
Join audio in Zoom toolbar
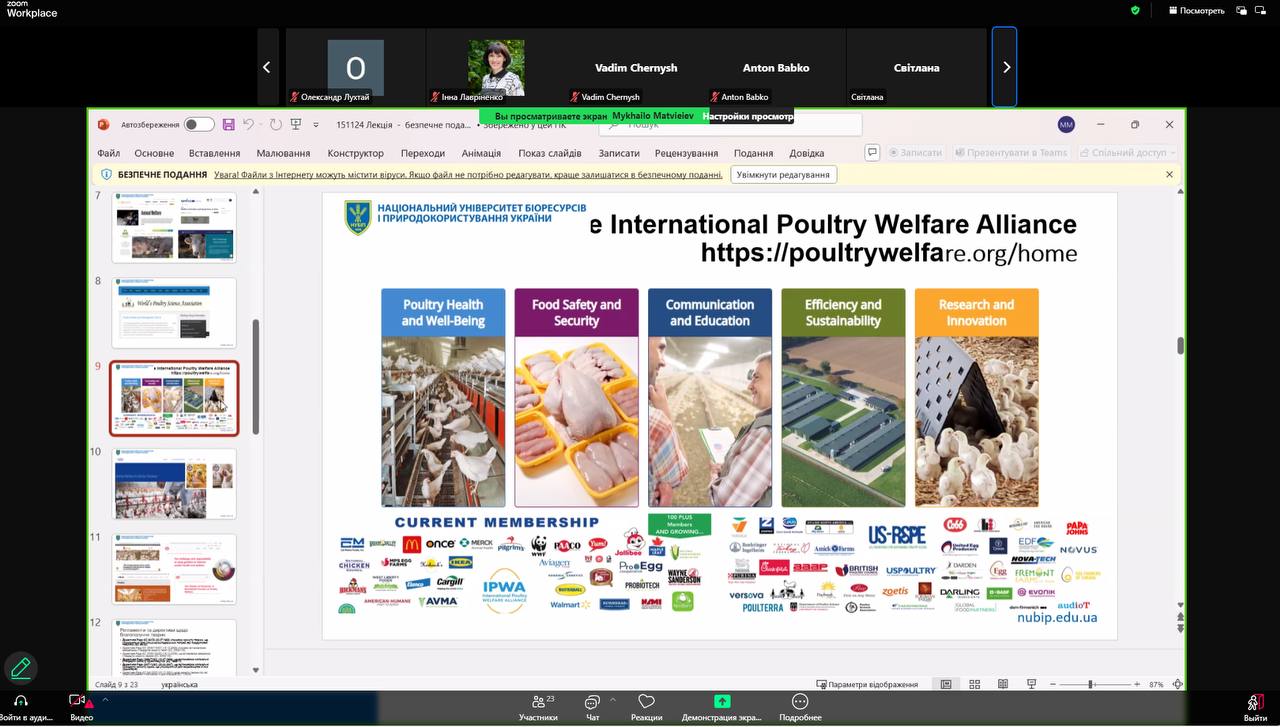[x=22, y=707]
